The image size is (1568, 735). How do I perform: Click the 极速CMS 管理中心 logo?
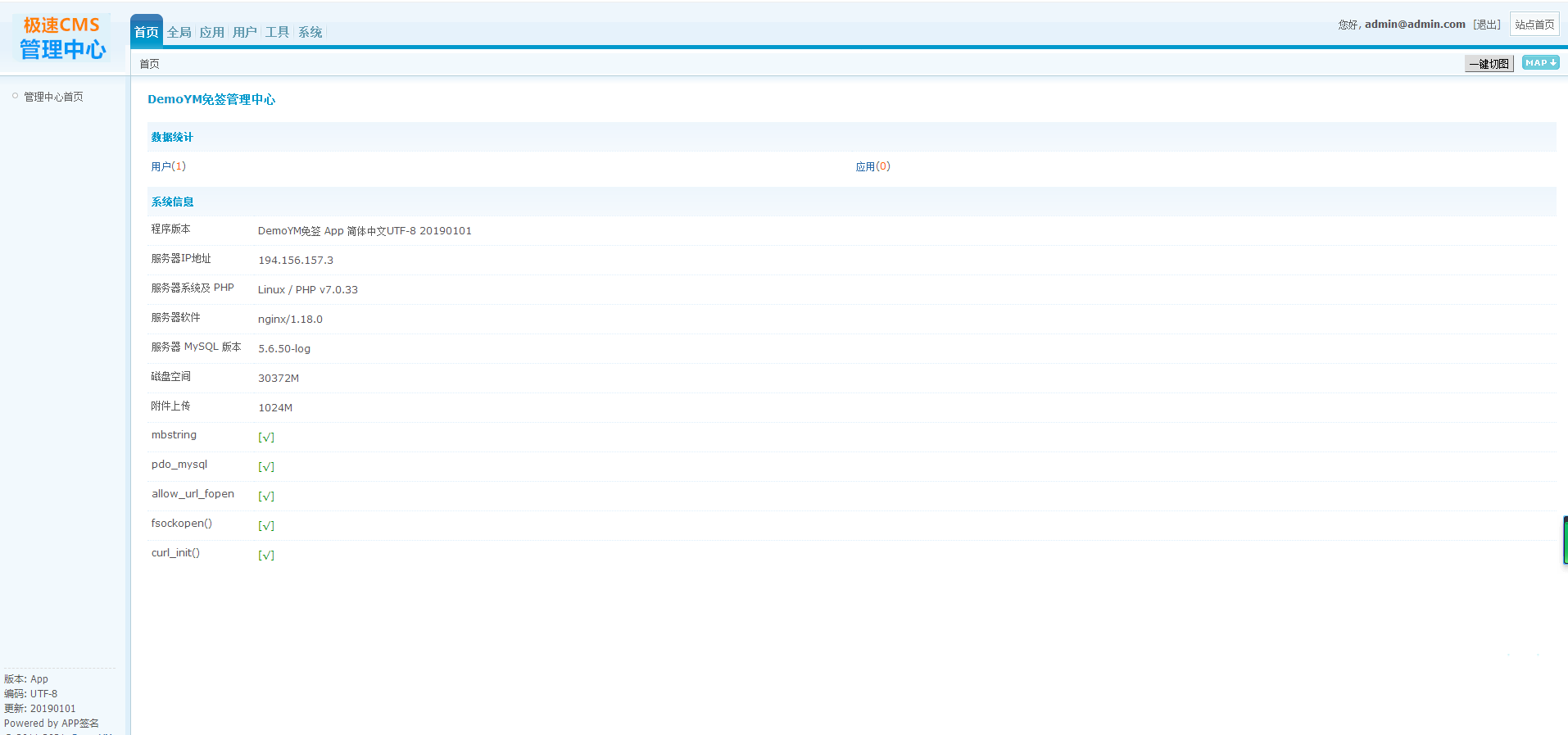coord(62,38)
